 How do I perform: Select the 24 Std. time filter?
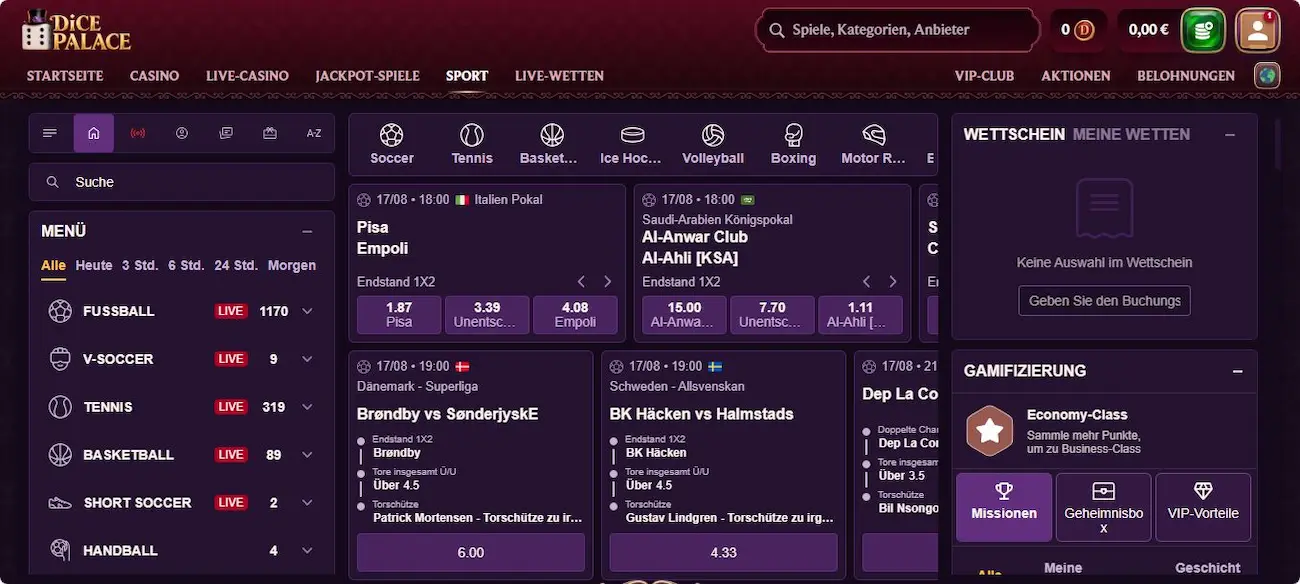236,265
